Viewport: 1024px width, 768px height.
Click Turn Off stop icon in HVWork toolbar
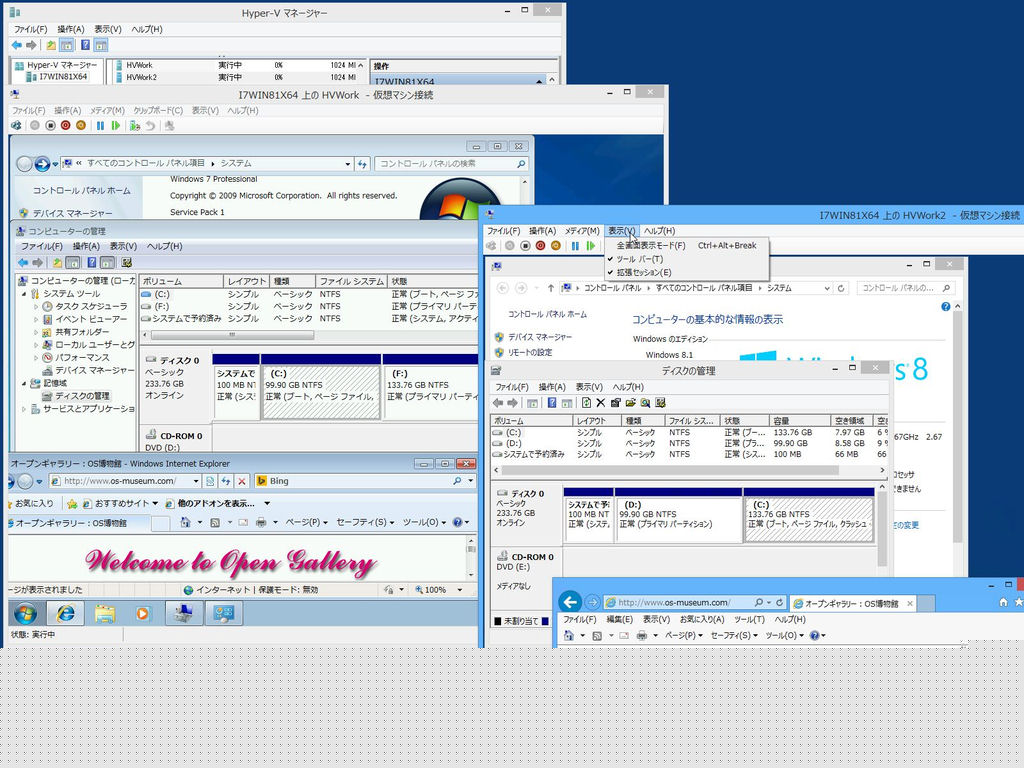click(50, 125)
